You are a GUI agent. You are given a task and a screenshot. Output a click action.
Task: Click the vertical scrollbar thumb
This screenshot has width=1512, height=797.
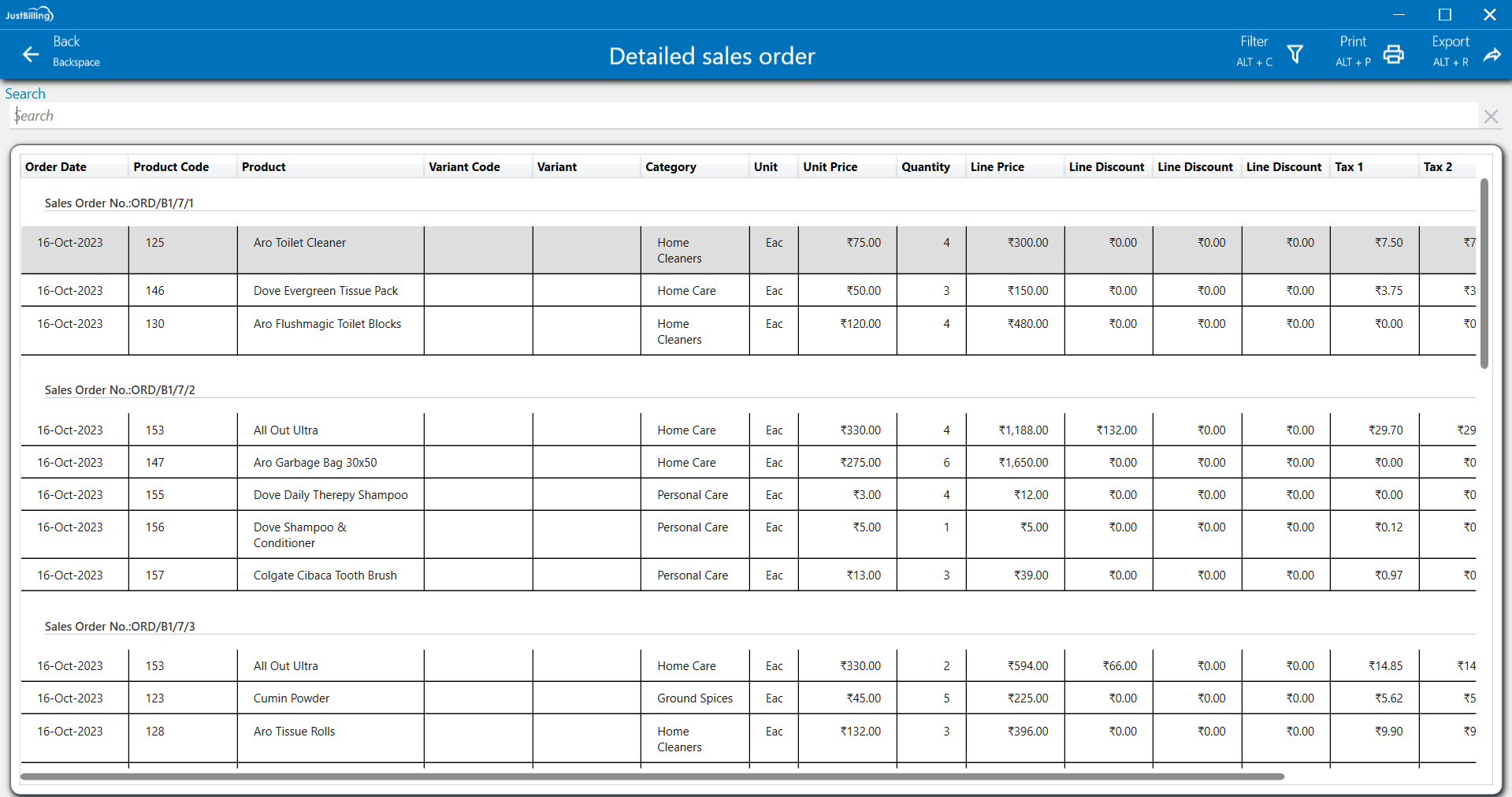pyautogui.click(x=1484, y=273)
